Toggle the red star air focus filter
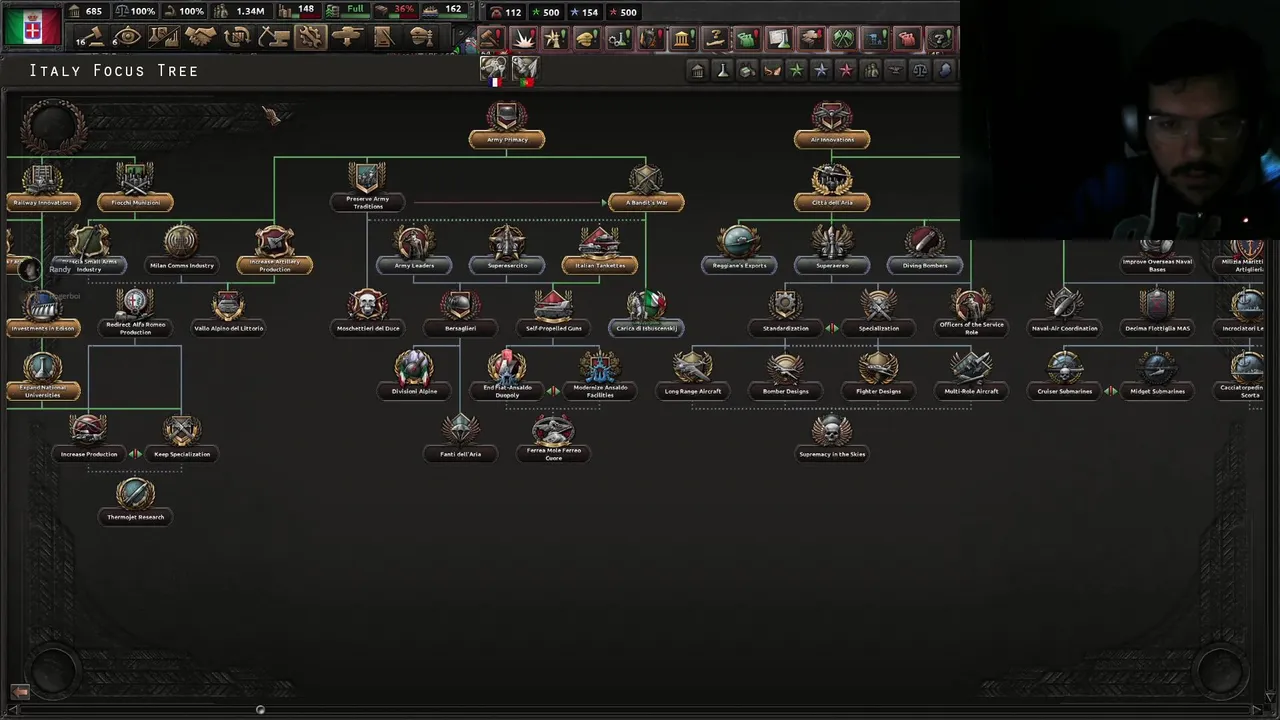 tap(846, 70)
